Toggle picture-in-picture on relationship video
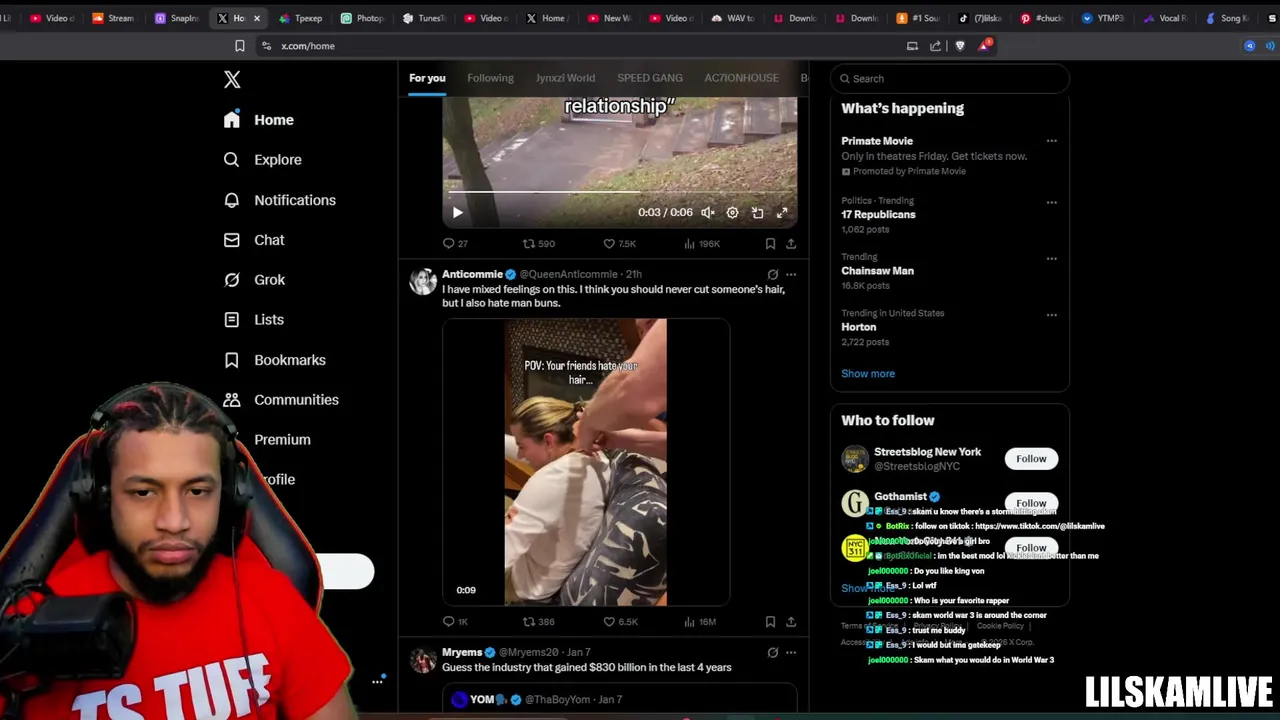This screenshot has width=1280, height=720. pos(758,212)
